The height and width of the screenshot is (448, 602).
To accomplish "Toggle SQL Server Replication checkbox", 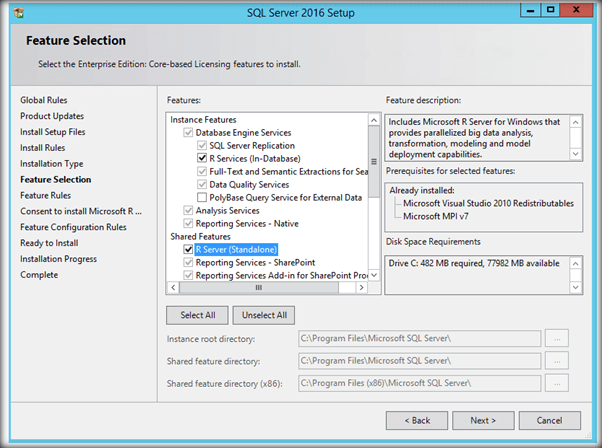I will 202,146.
